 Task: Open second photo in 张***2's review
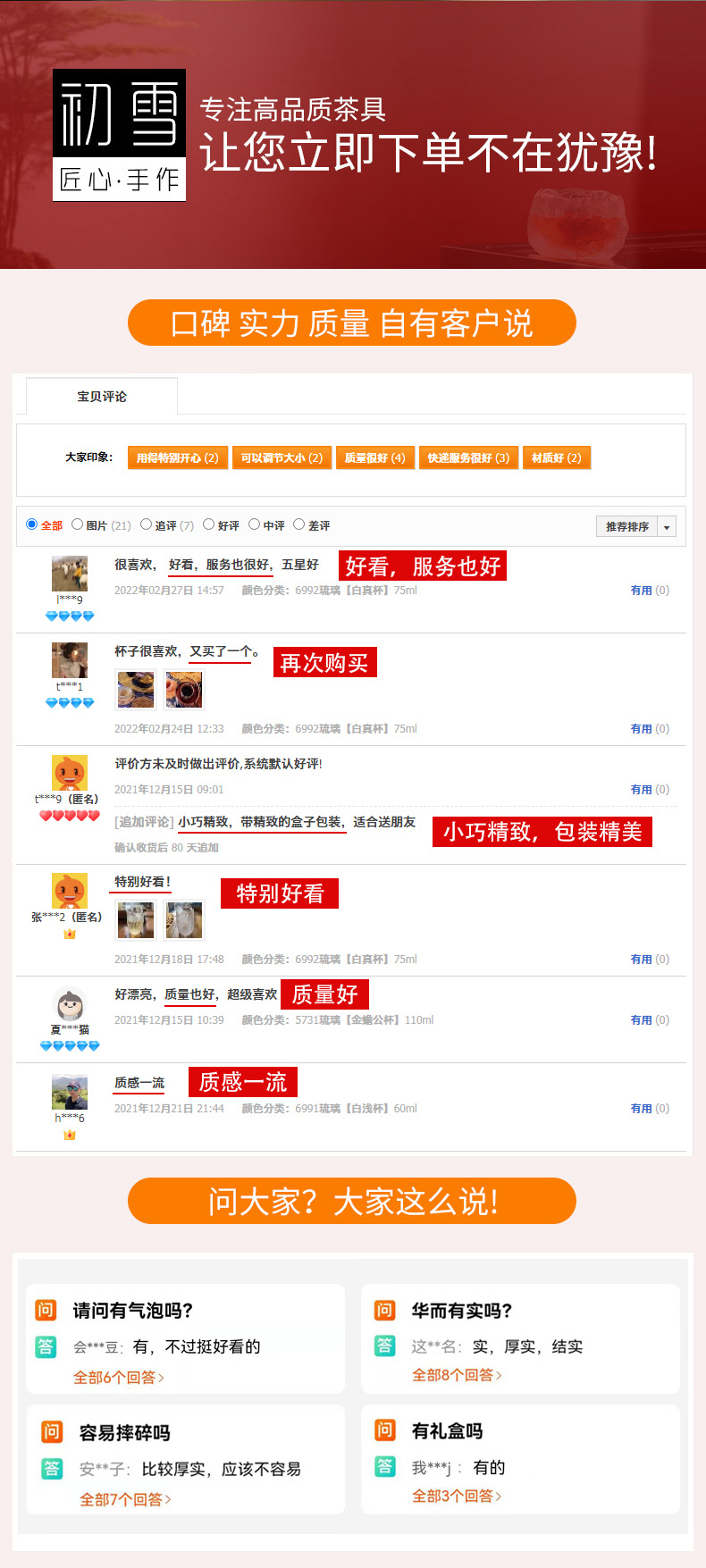[185, 920]
